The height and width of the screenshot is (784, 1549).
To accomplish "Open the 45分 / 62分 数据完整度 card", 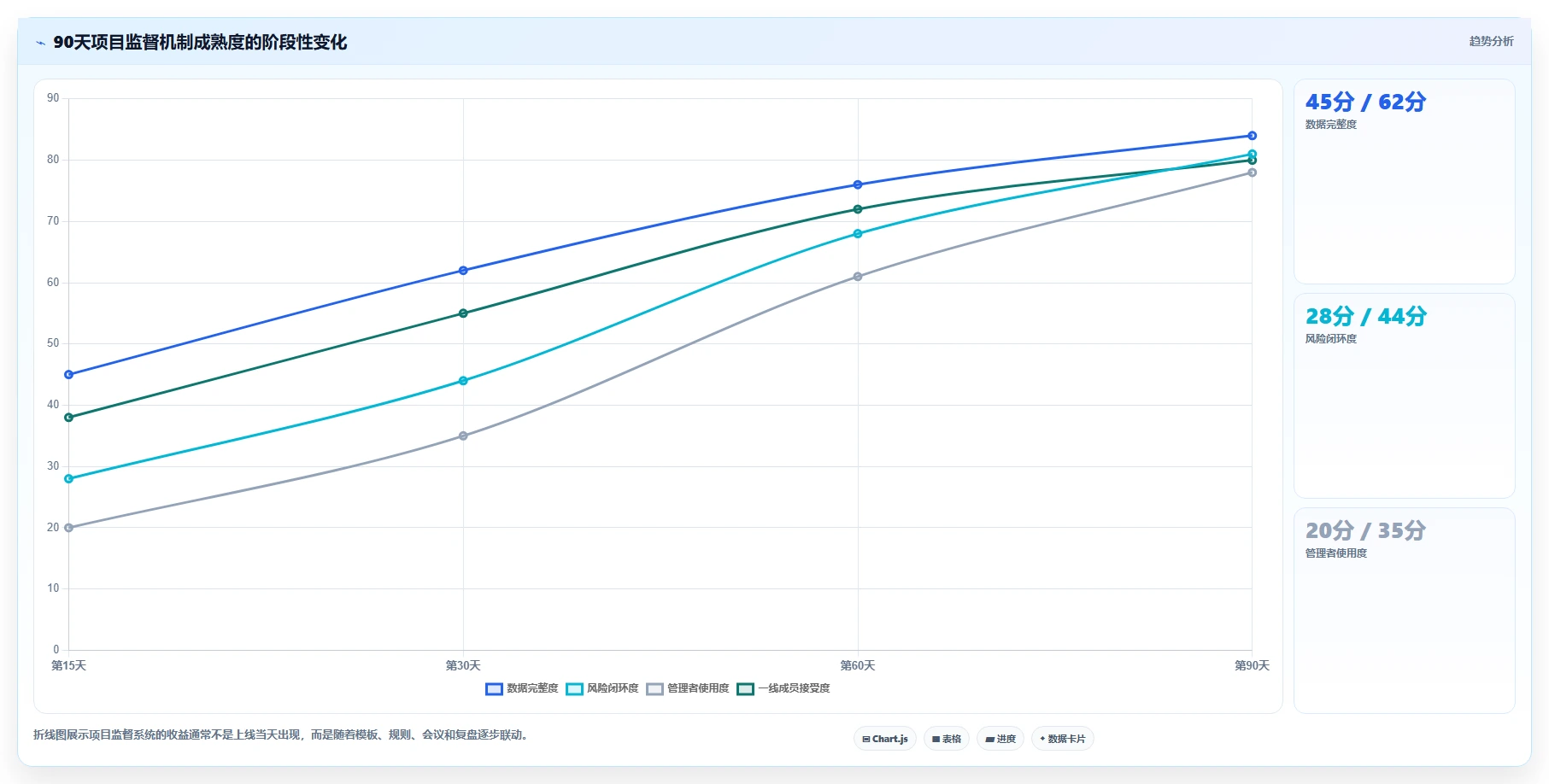I will (x=1404, y=181).
